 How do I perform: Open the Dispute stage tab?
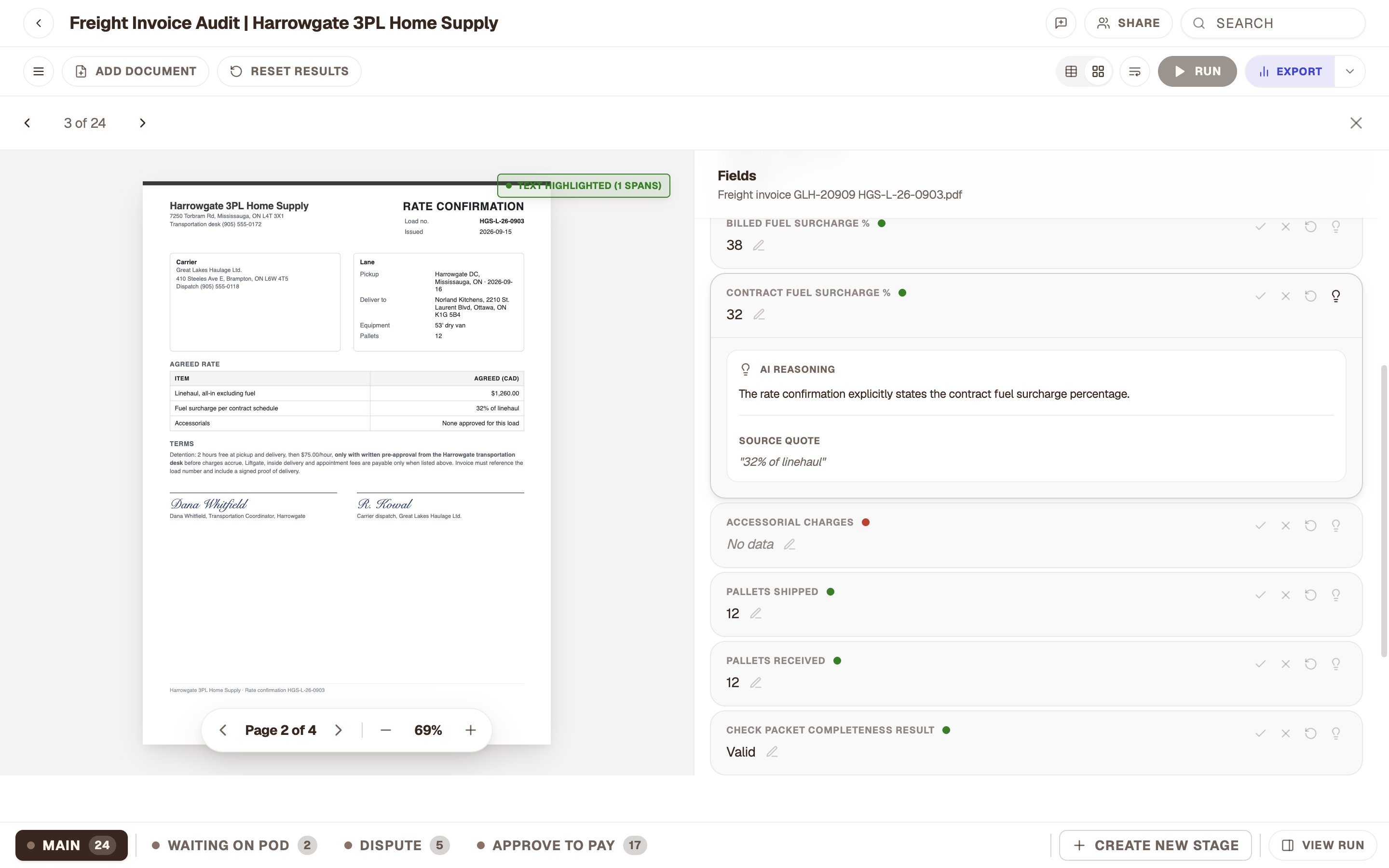tap(396, 845)
